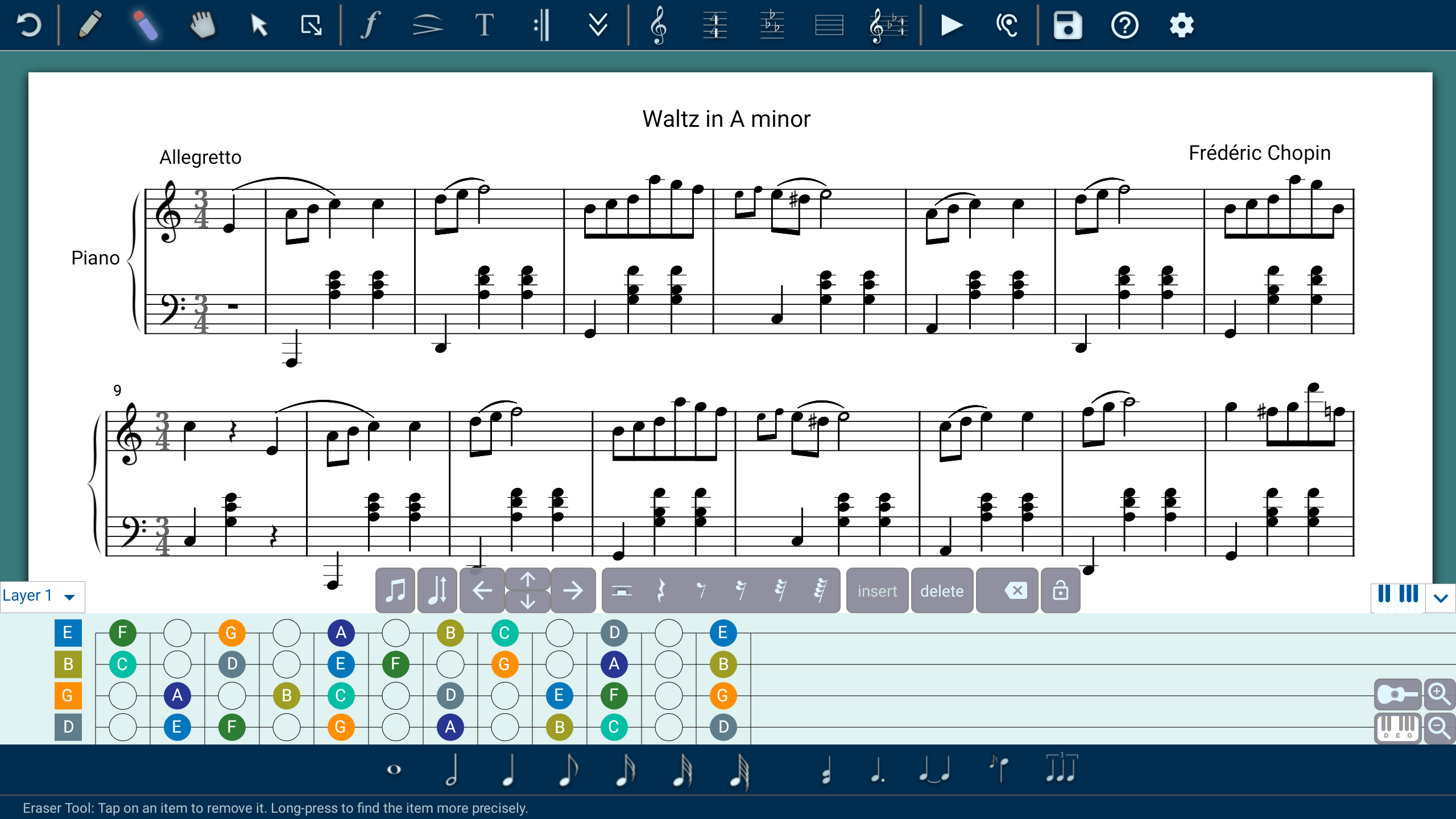The height and width of the screenshot is (819, 1456).
Task: Choose the region selection tool
Action: pos(311,25)
